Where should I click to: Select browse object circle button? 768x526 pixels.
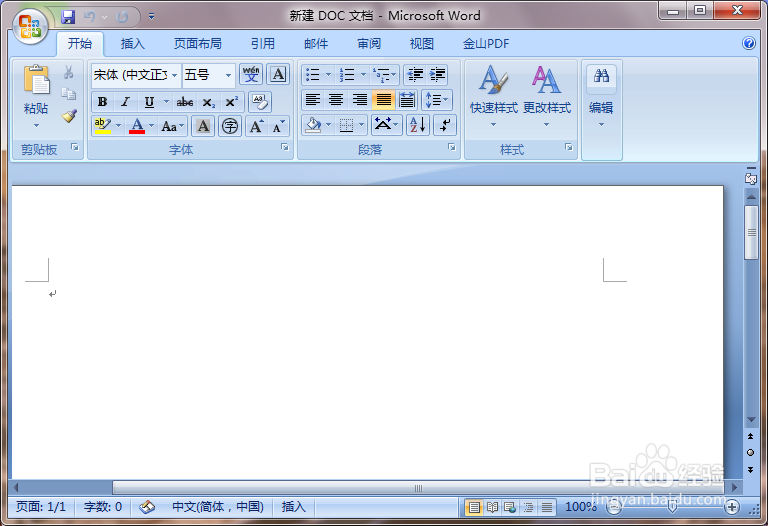click(750, 453)
